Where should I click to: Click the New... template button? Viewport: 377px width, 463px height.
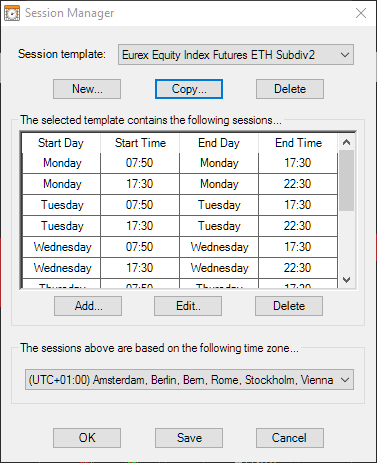(x=87, y=89)
